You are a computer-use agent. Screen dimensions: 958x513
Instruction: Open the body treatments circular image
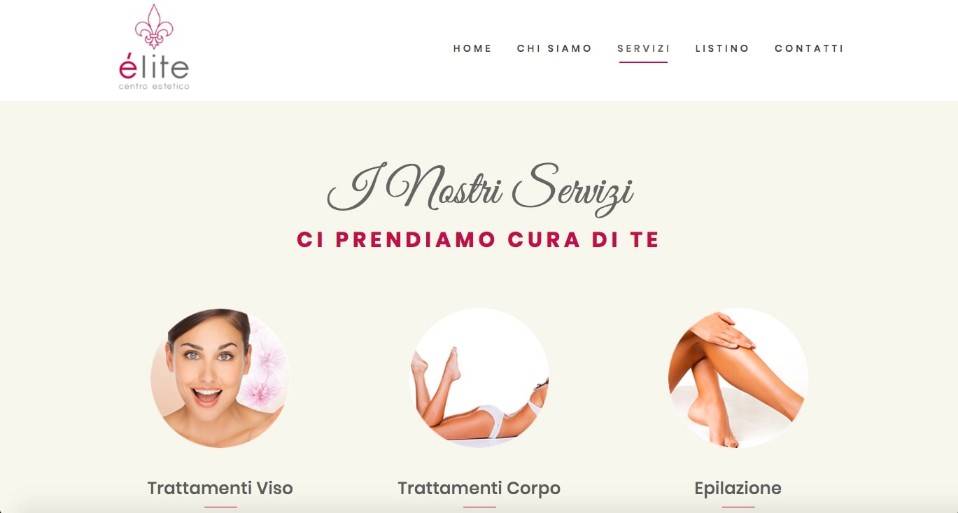point(479,378)
